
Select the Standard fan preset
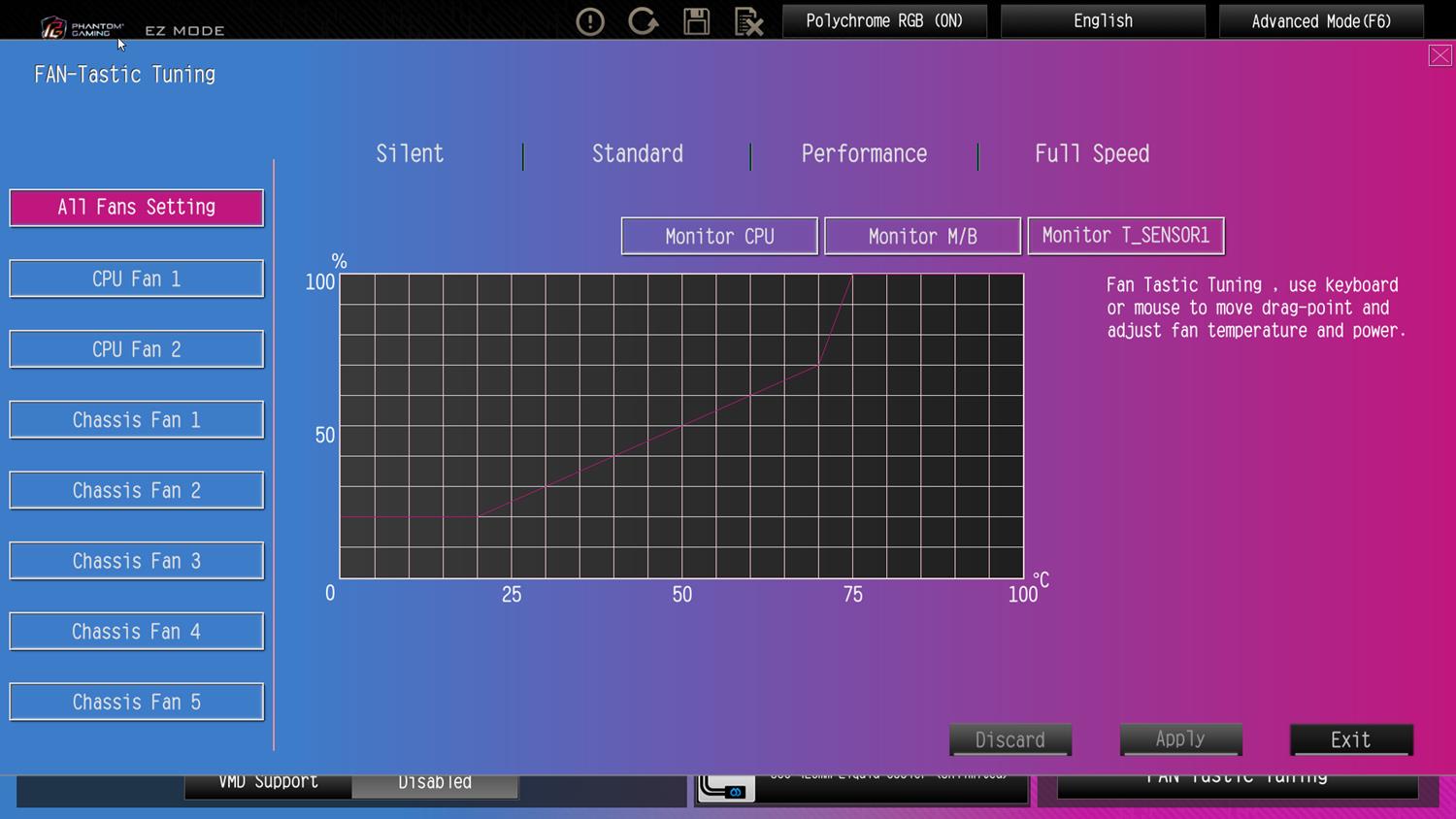(x=638, y=154)
